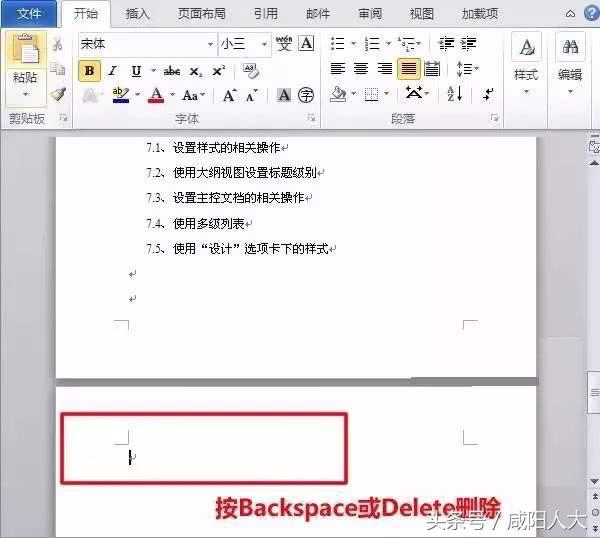Switch to the Mailings tab
600x538 pixels.
click(318, 14)
